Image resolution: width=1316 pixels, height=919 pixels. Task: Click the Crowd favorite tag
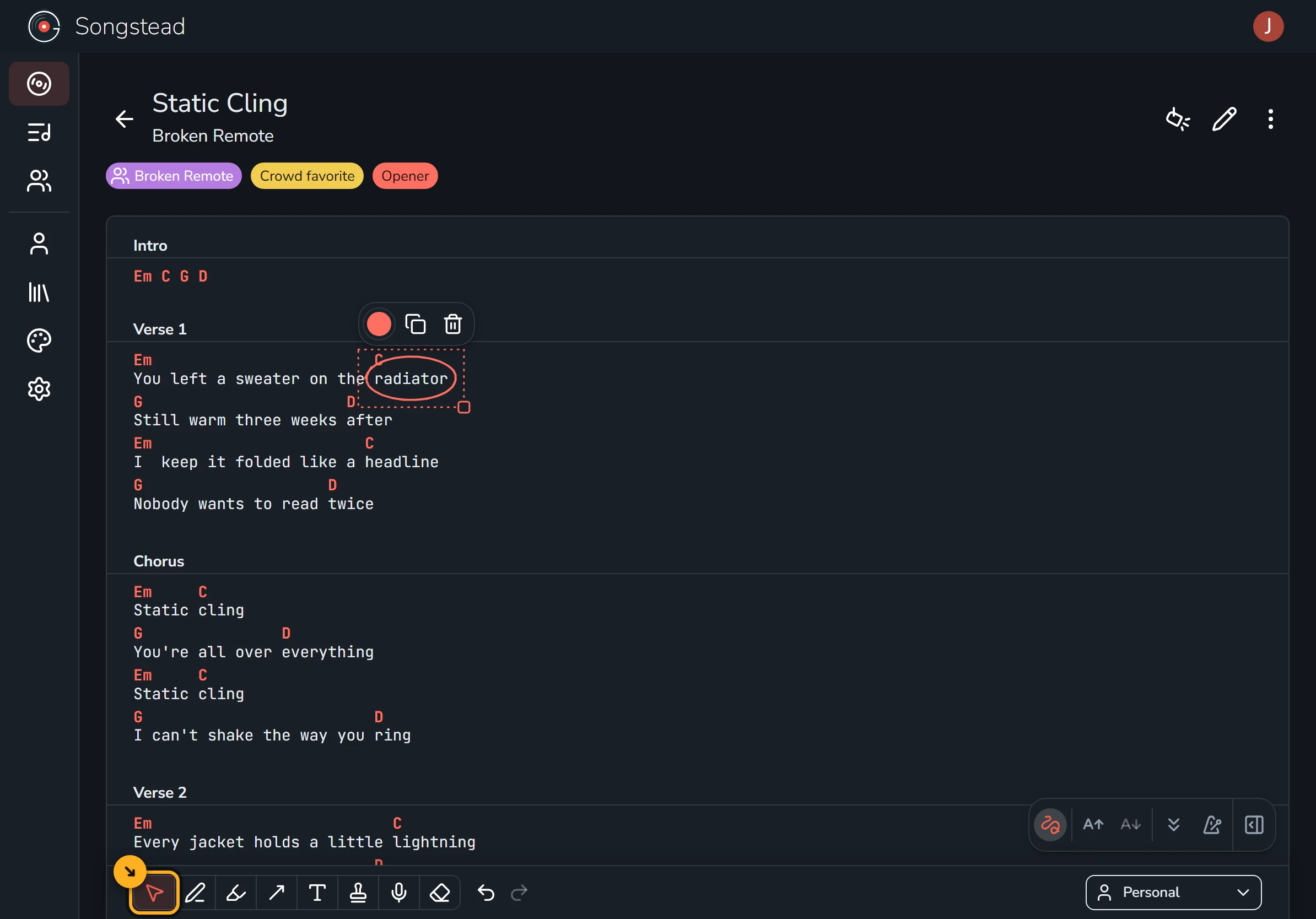tap(307, 176)
